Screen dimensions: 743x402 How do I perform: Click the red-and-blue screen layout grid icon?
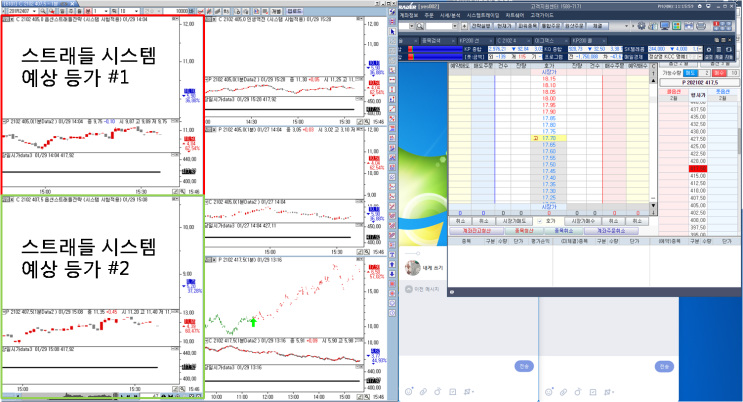(x=722, y=26)
